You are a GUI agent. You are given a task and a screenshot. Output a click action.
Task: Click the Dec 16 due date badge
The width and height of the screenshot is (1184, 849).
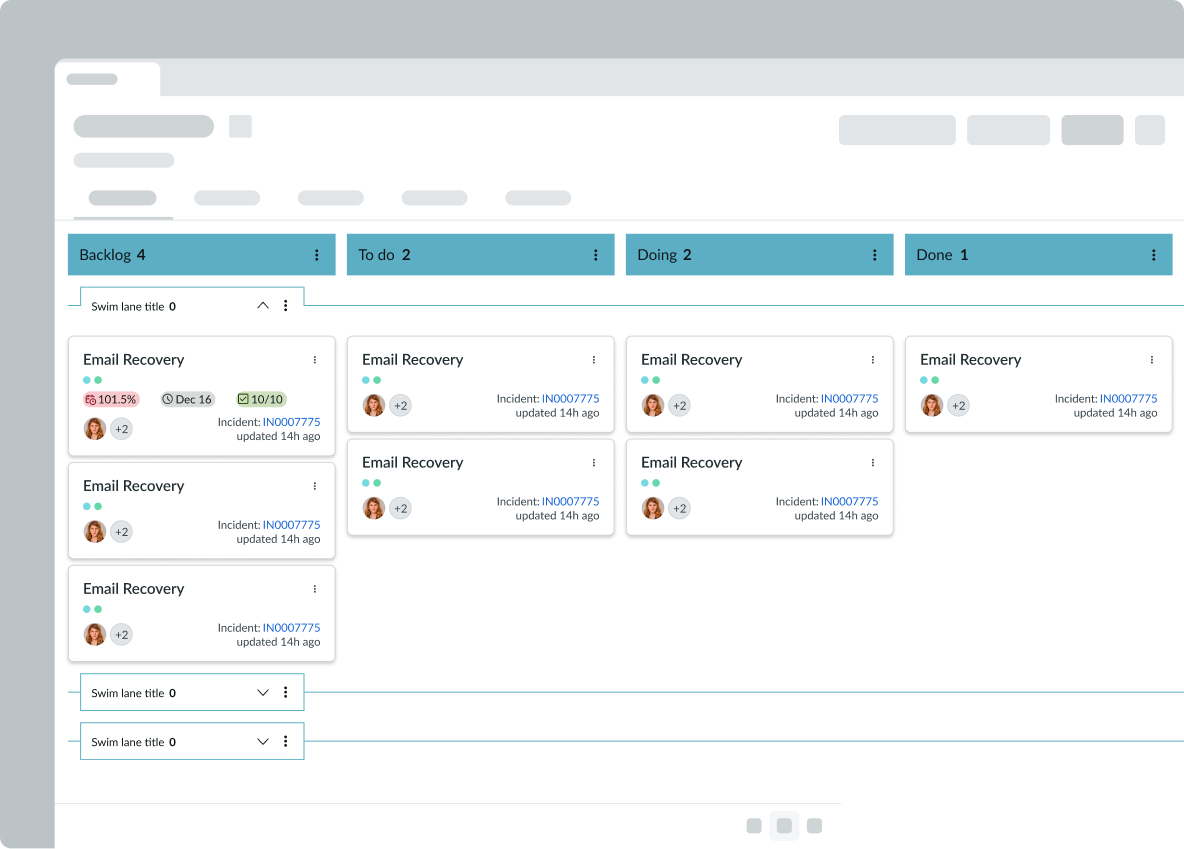pyautogui.click(x=187, y=399)
